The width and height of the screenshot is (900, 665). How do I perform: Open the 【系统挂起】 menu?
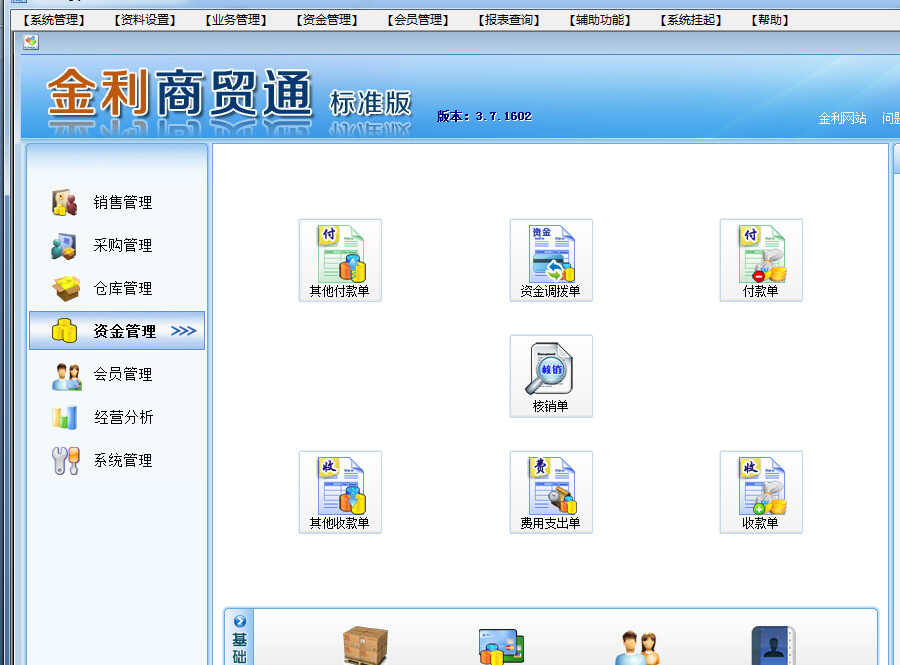pos(691,20)
